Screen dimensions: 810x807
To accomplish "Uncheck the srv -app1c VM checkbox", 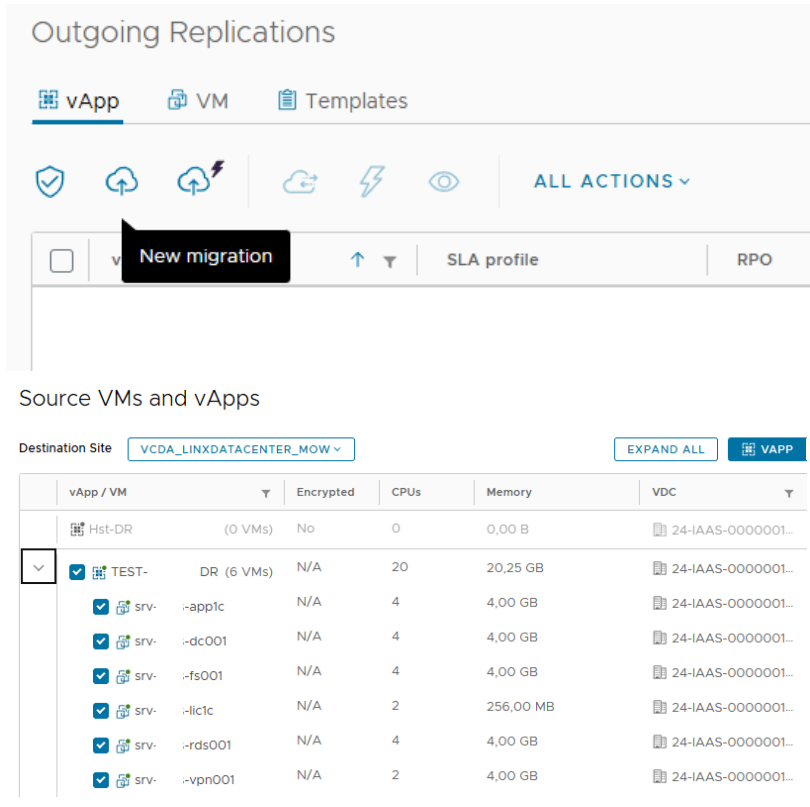I will pyautogui.click(x=100, y=607).
